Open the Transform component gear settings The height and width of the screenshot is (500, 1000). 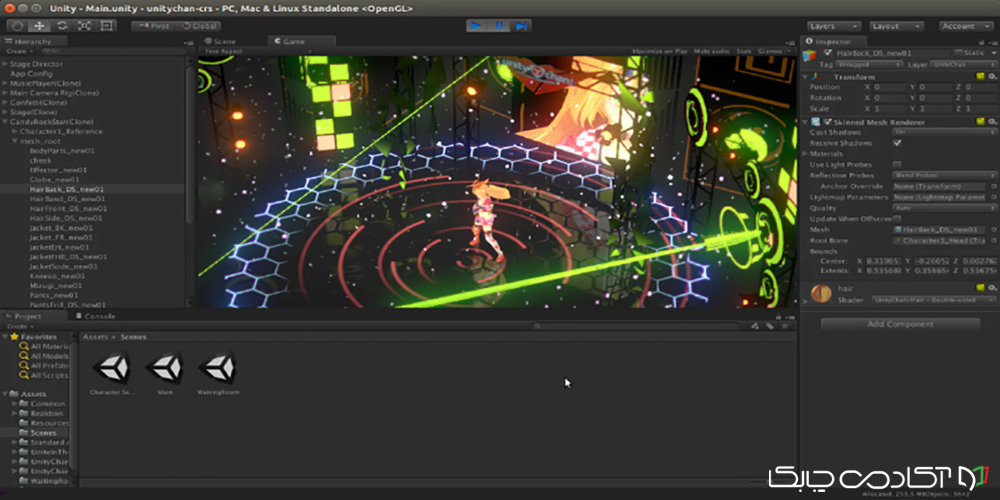[x=992, y=77]
